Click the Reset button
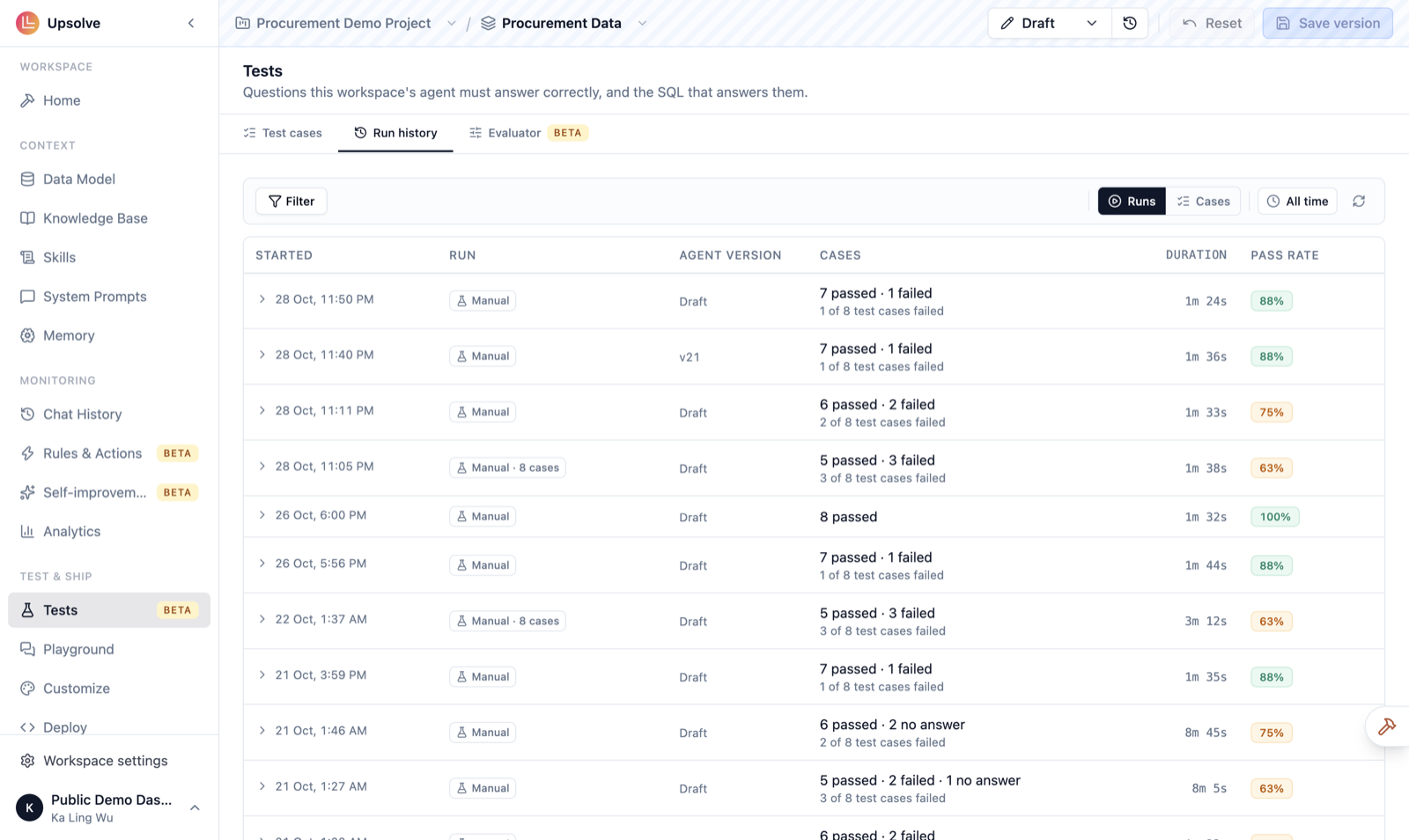The image size is (1409, 840). (1212, 23)
